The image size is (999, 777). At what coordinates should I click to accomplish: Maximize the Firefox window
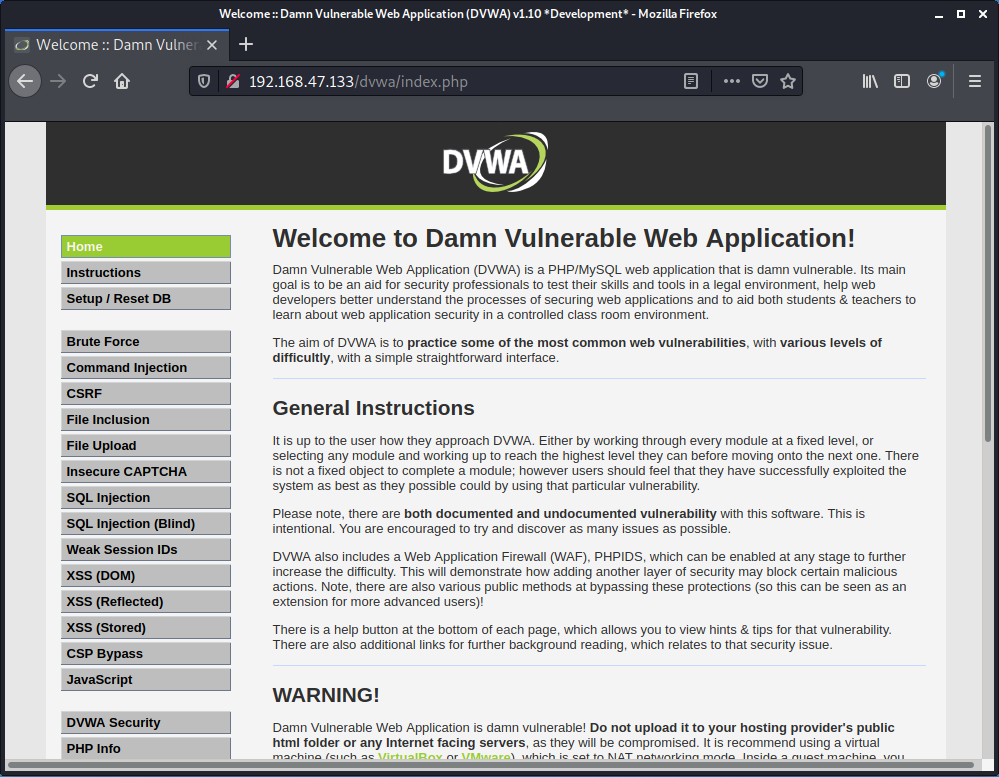point(961,14)
